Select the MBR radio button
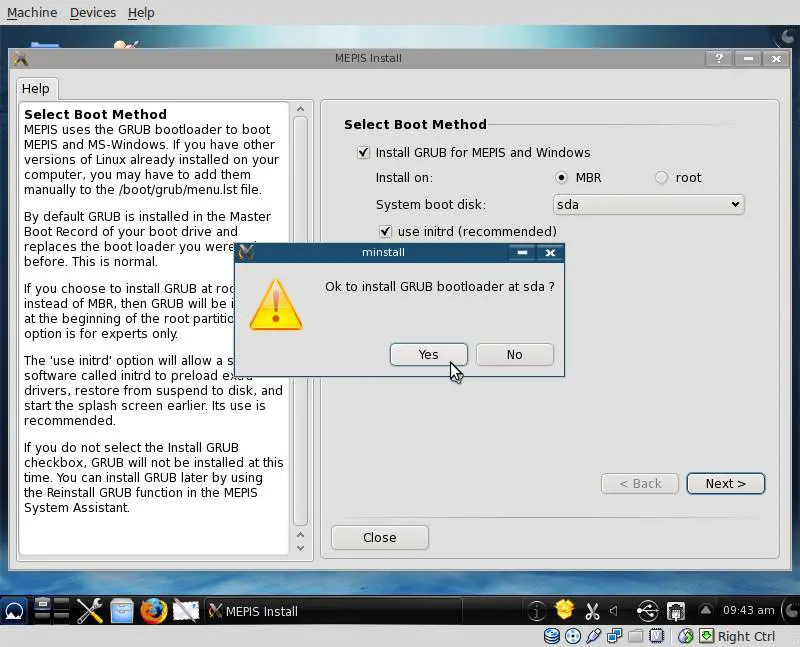 [x=561, y=178]
